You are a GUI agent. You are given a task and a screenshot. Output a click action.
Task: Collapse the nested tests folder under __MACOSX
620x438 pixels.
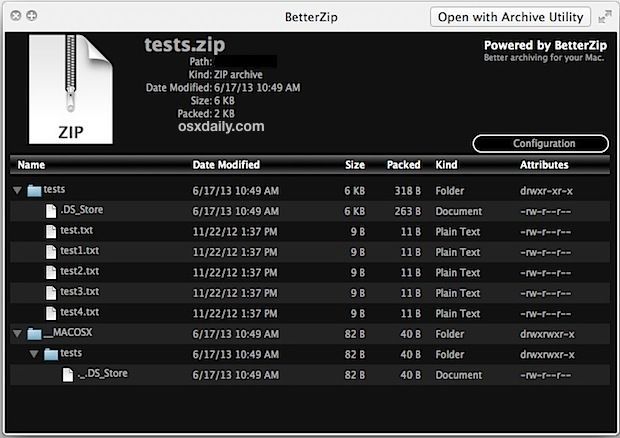34,354
